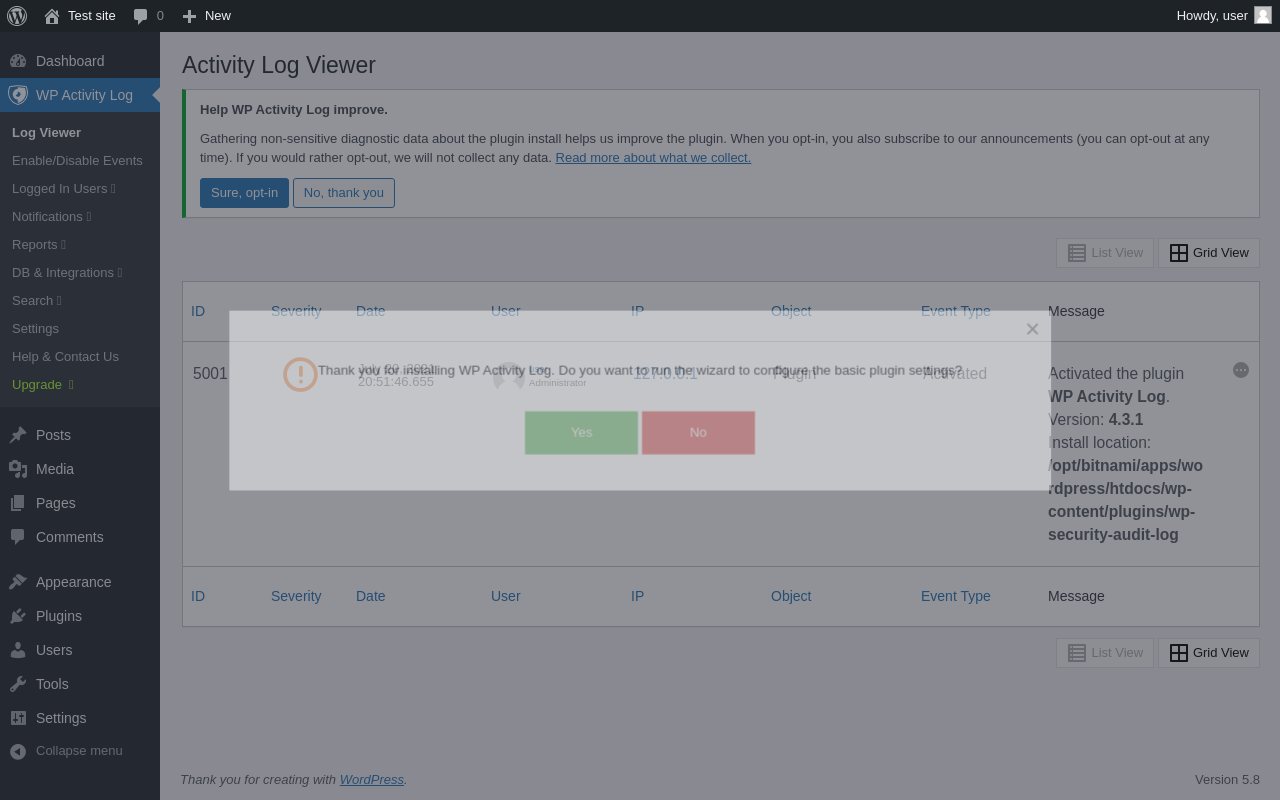Click the Media icon in sidebar
1280x800 pixels.
(18, 469)
